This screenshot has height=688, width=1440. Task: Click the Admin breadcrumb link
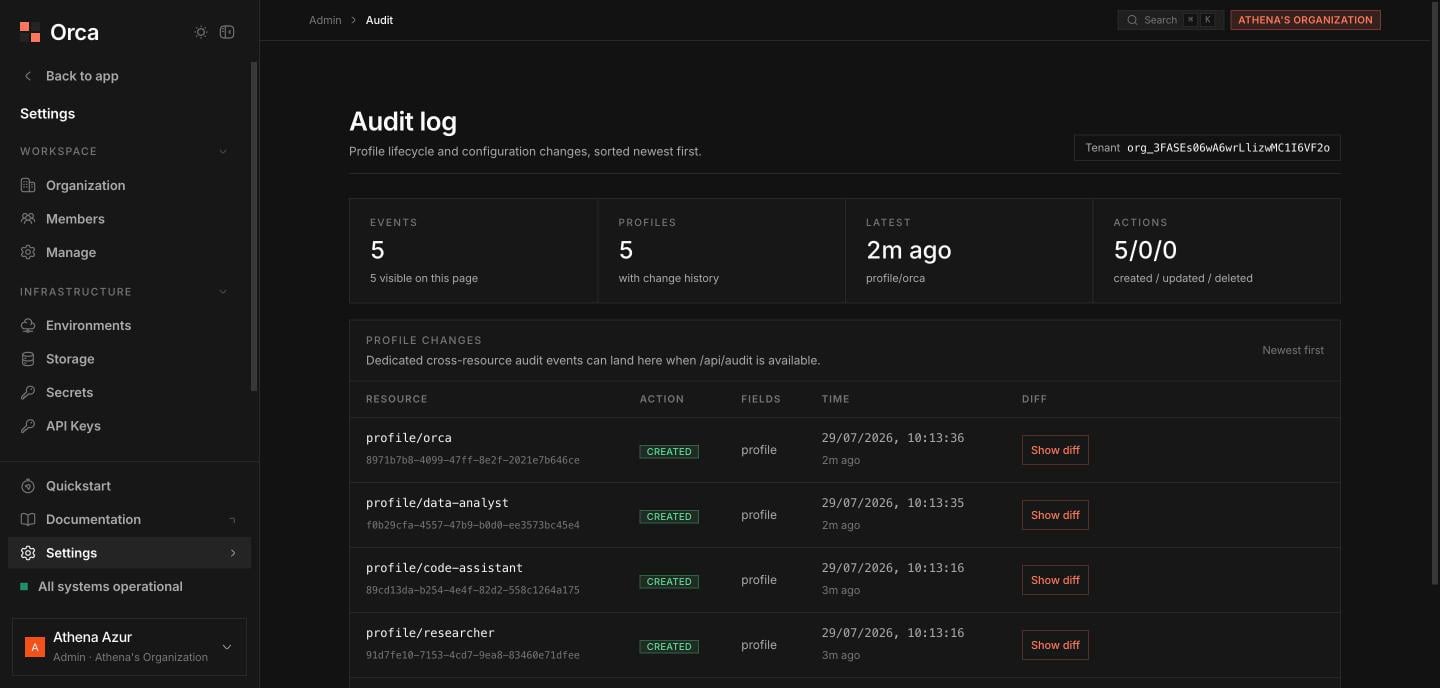tap(325, 20)
